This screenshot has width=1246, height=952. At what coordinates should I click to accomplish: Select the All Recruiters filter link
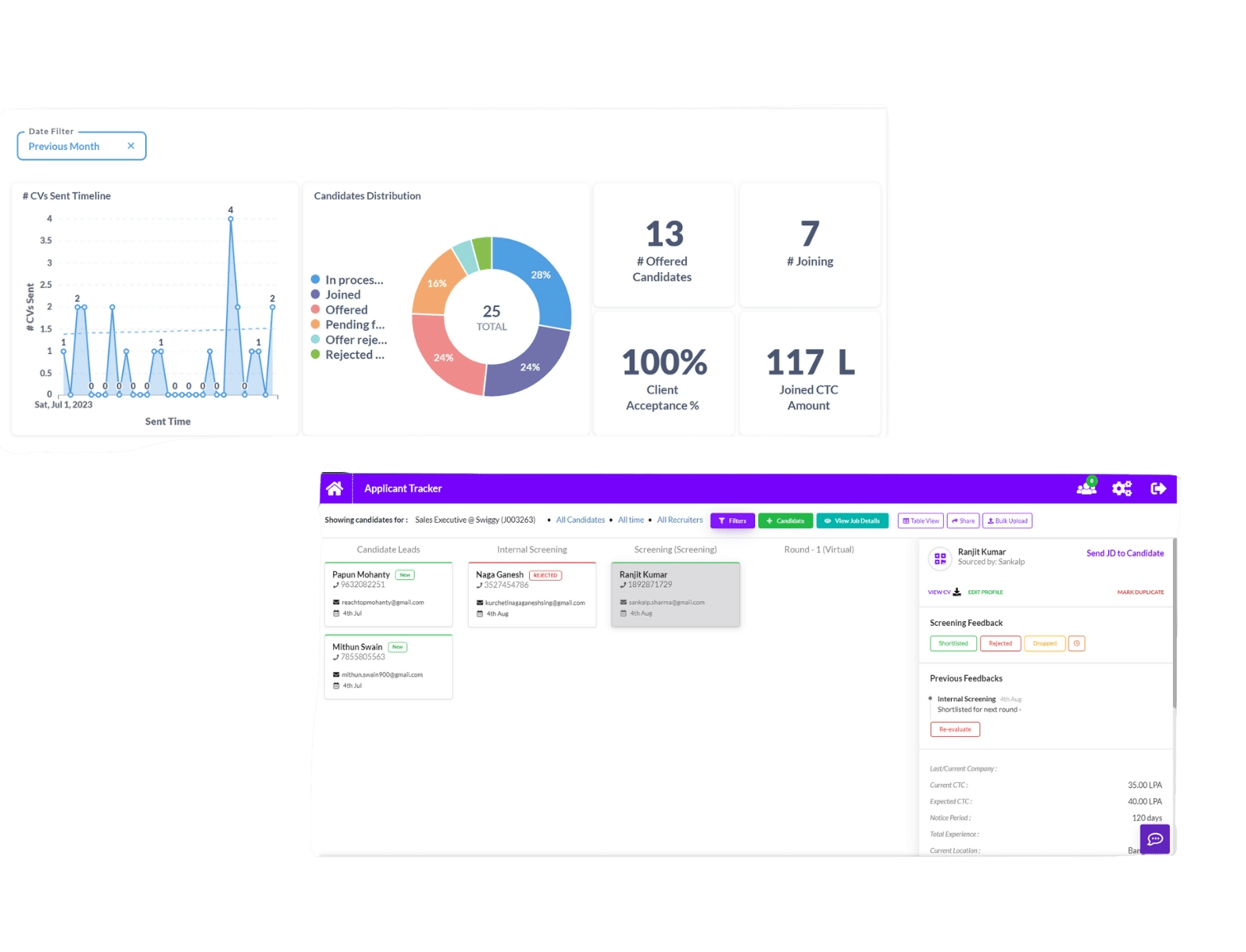[x=680, y=520]
